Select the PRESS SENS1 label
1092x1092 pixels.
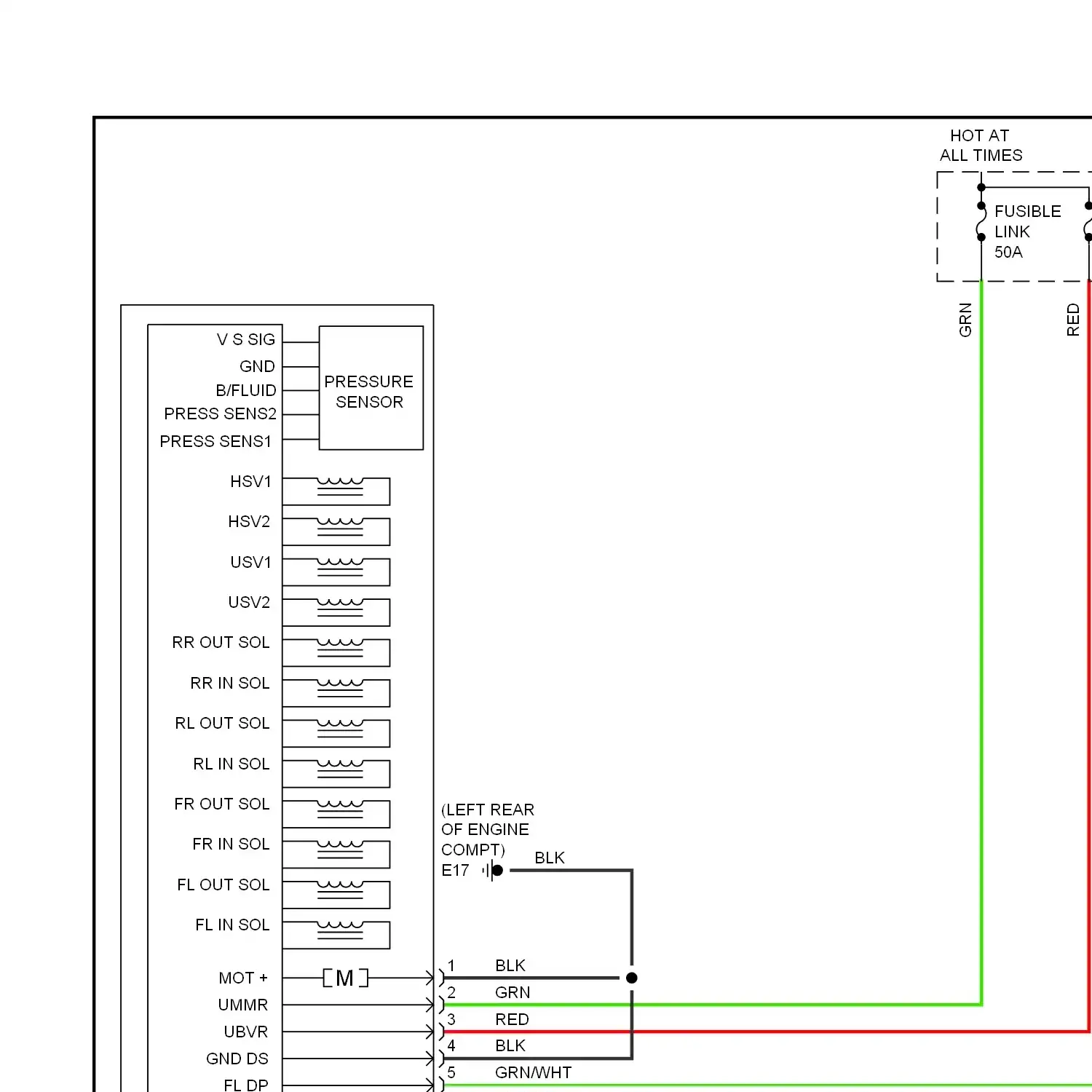pyautogui.click(x=215, y=441)
